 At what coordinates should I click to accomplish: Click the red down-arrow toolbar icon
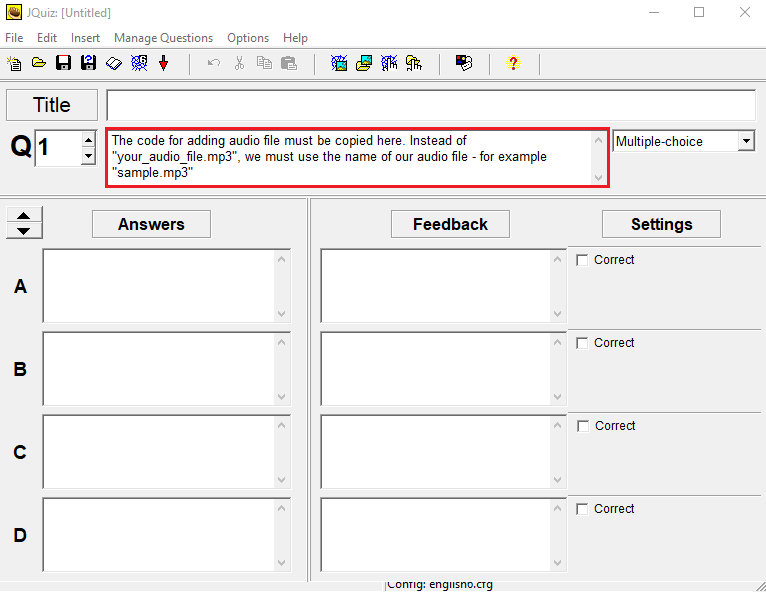click(164, 63)
